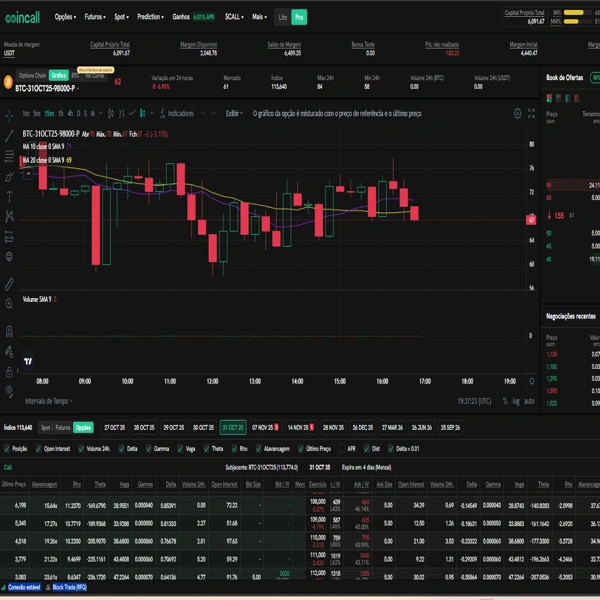Toggle the Alavancagem checkbox
The image size is (600, 600).
(259, 449)
